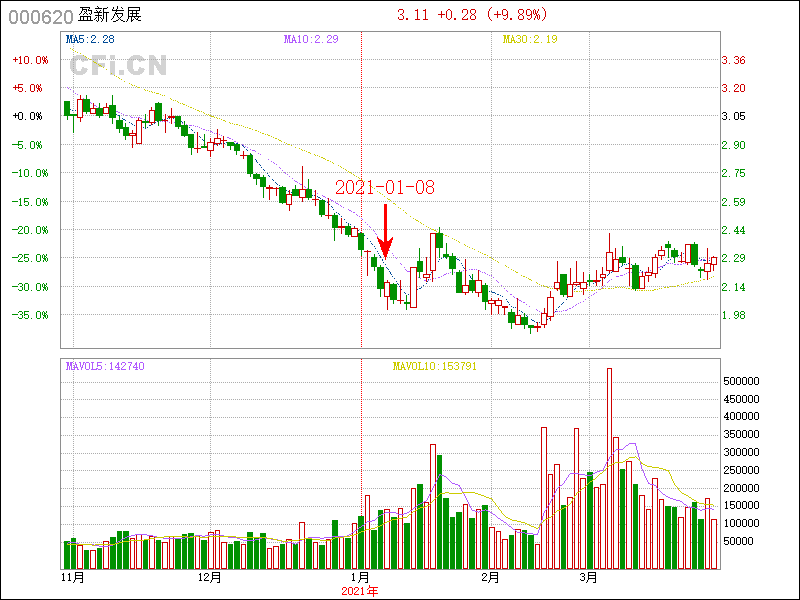
Task: Click the MAVOL10:153791 volume label
Action: (434, 366)
